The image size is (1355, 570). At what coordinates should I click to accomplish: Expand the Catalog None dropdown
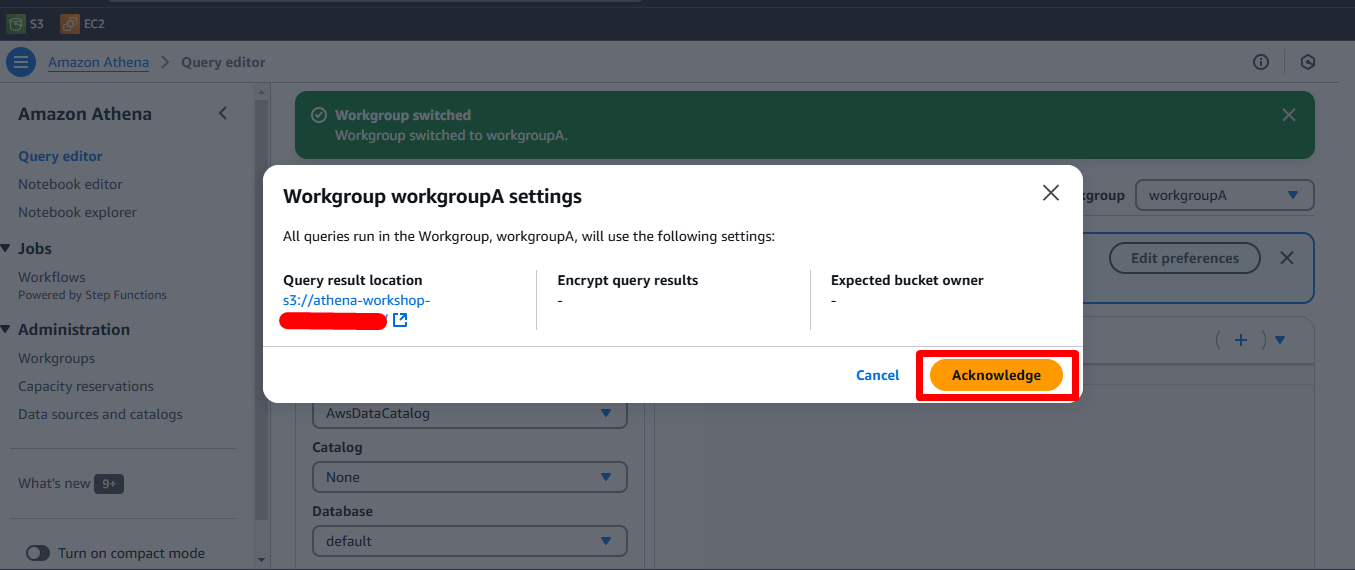(x=469, y=477)
